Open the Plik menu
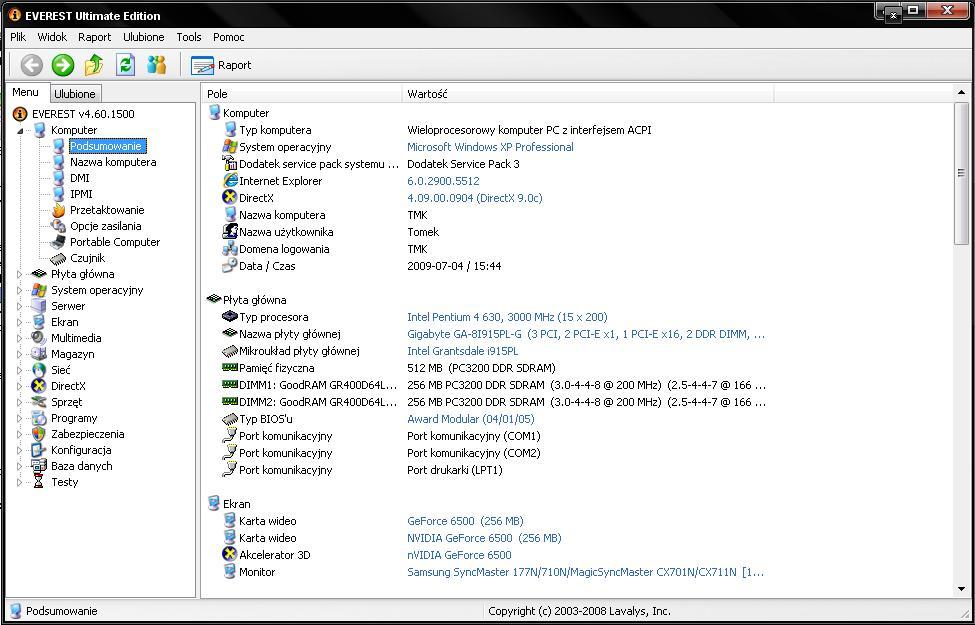The height and width of the screenshot is (625, 975). (18, 37)
